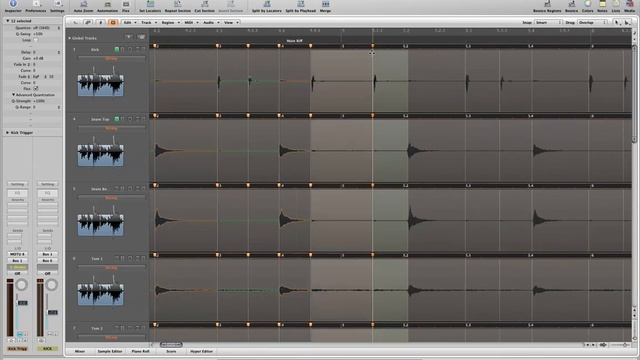Toggle the Off automation button on Kick Trigger strip

click(x=17, y=273)
